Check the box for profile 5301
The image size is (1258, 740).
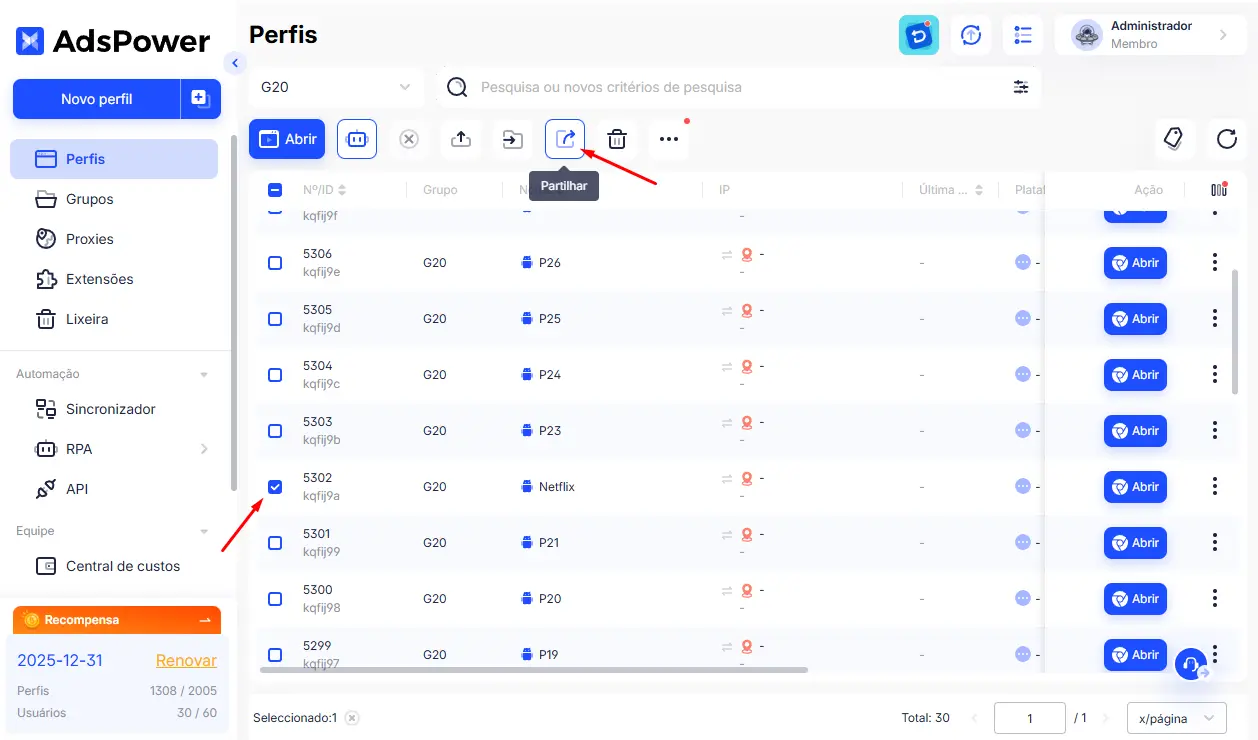pos(275,542)
